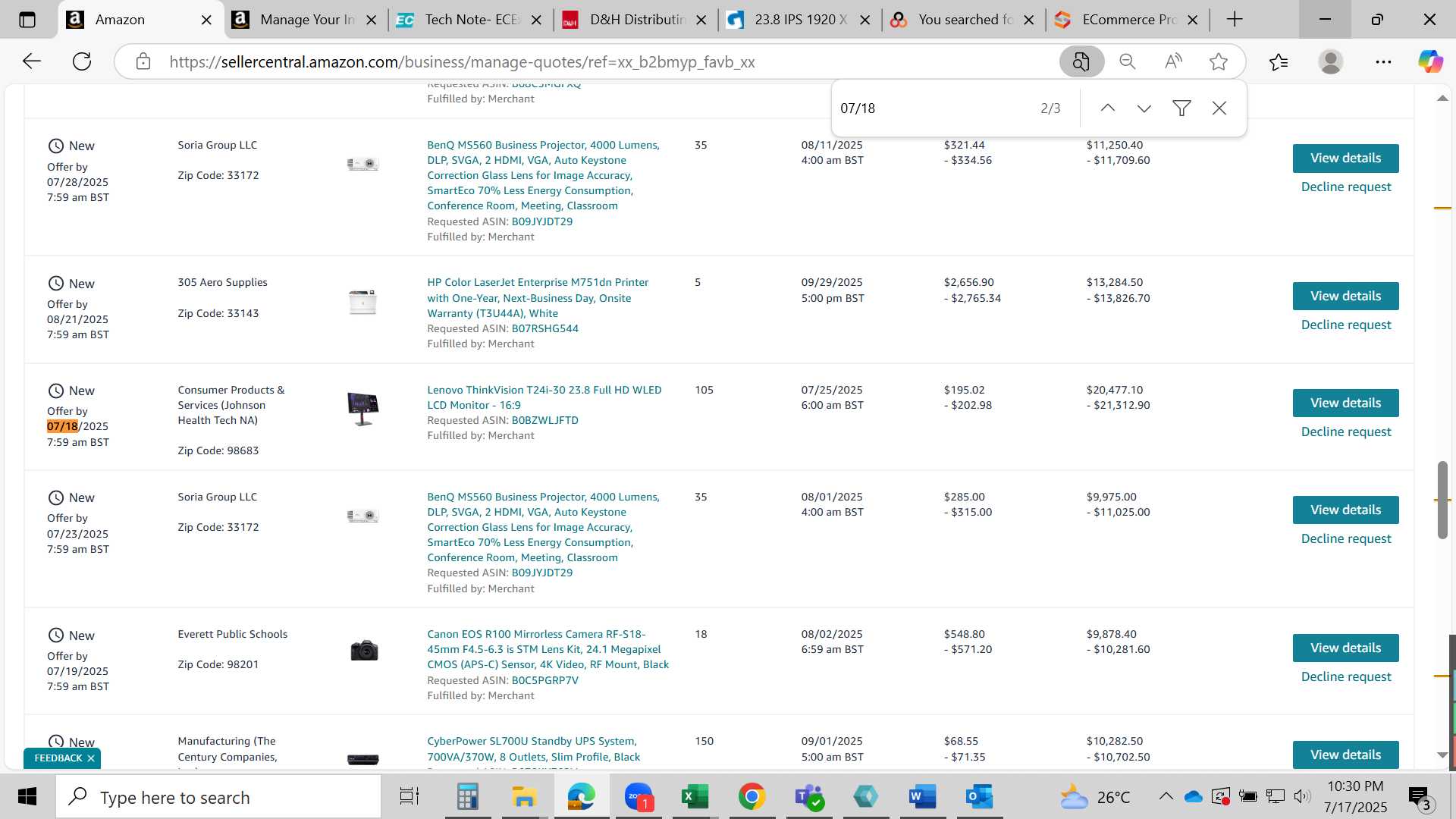The width and height of the screenshot is (1456, 819).
Task: Click the Canon camera product thumbnail
Action: tap(364, 651)
